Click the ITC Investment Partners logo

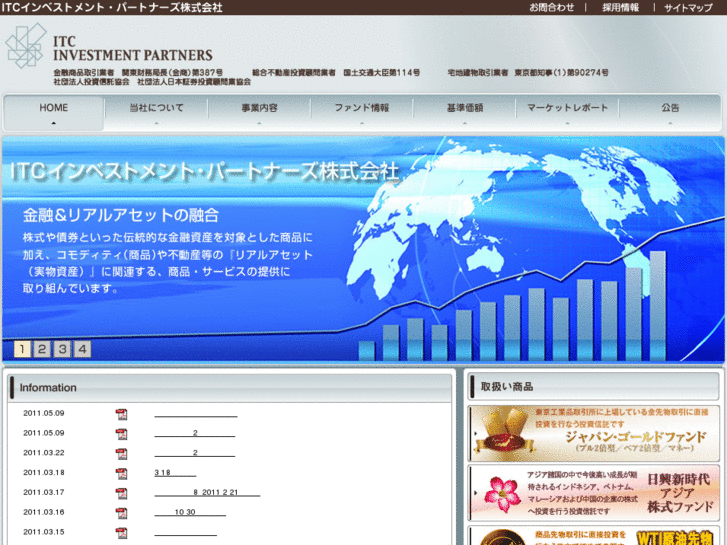pyautogui.click(x=109, y=46)
